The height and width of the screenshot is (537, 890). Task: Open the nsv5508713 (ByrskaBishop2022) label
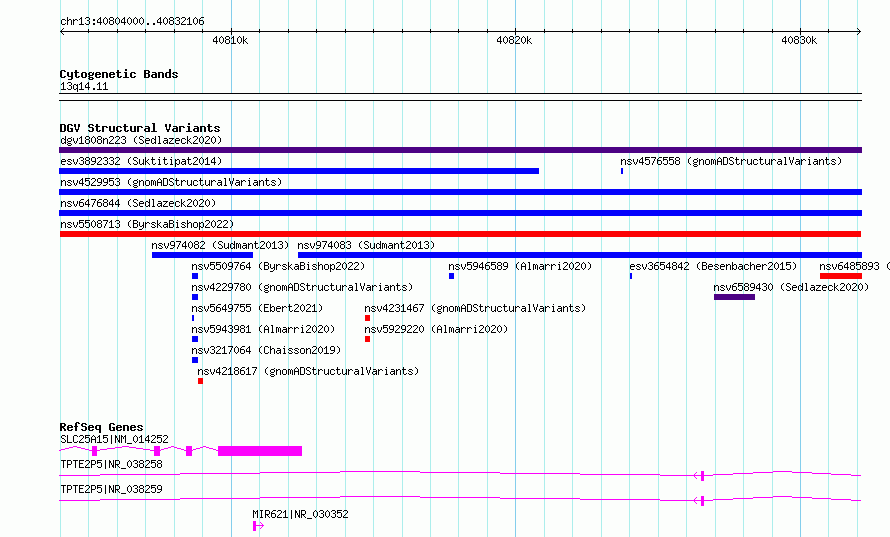tap(147, 224)
